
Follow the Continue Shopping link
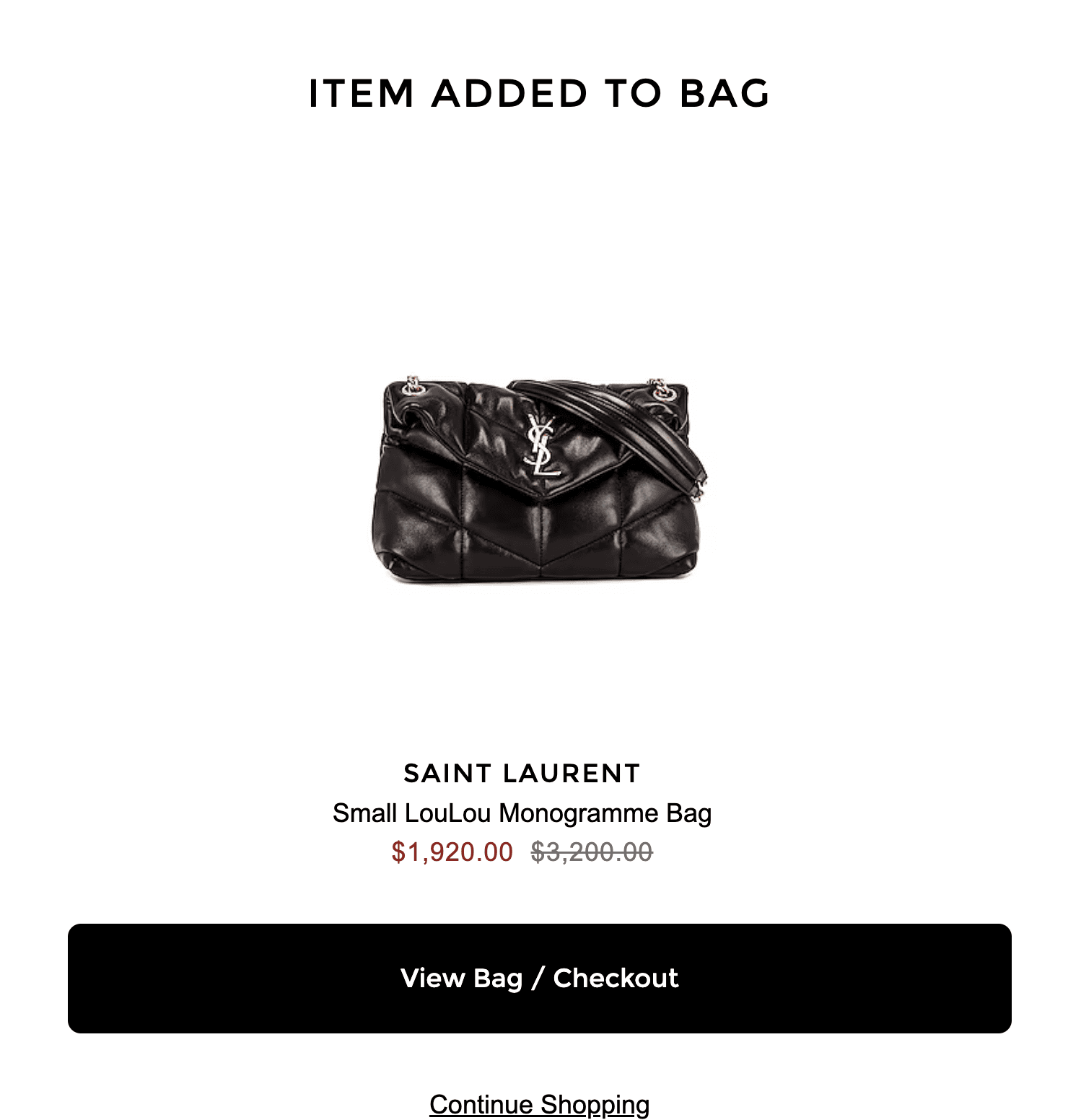click(x=539, y=1105)
